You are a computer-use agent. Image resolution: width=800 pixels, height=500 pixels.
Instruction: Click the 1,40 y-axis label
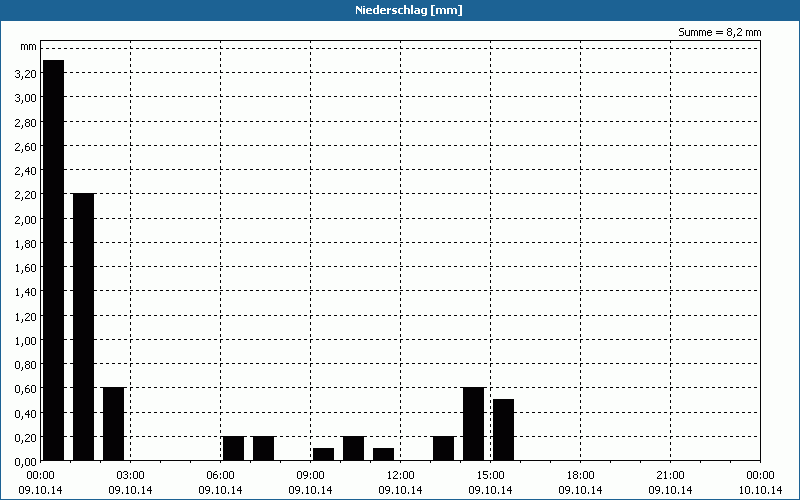tap(26, 292)
